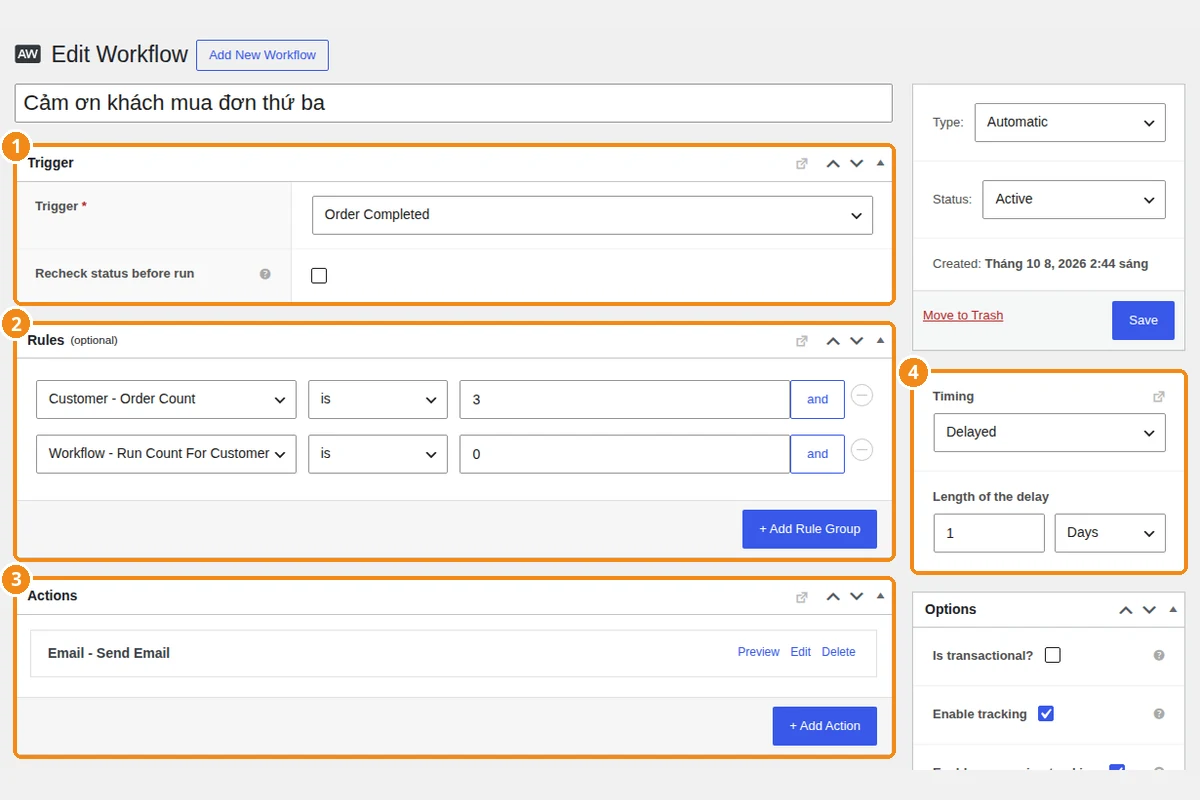Move Rules panel up
Image resolution: width=1200 pixels, height=800 pixels.
tap(833, 341)
